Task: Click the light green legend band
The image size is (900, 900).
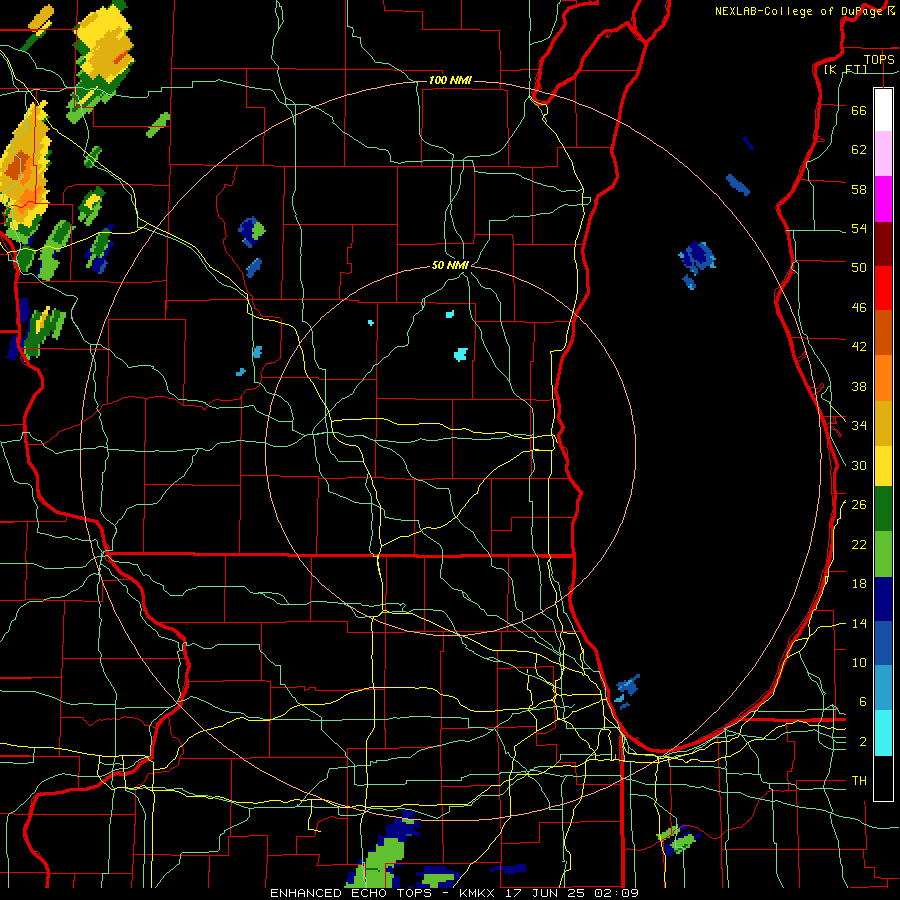Action: pyautogui.click(x=883, y=553)
